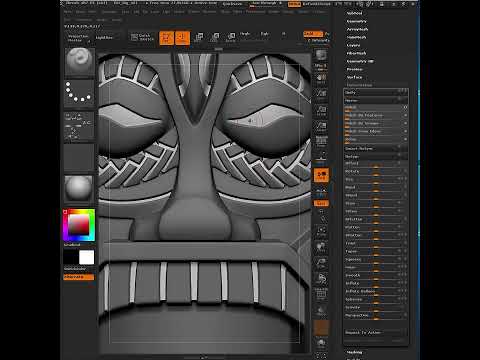Activate the Quick Sketch tool
The width and height of the screenshot is (480, 360).
(142, 37)
